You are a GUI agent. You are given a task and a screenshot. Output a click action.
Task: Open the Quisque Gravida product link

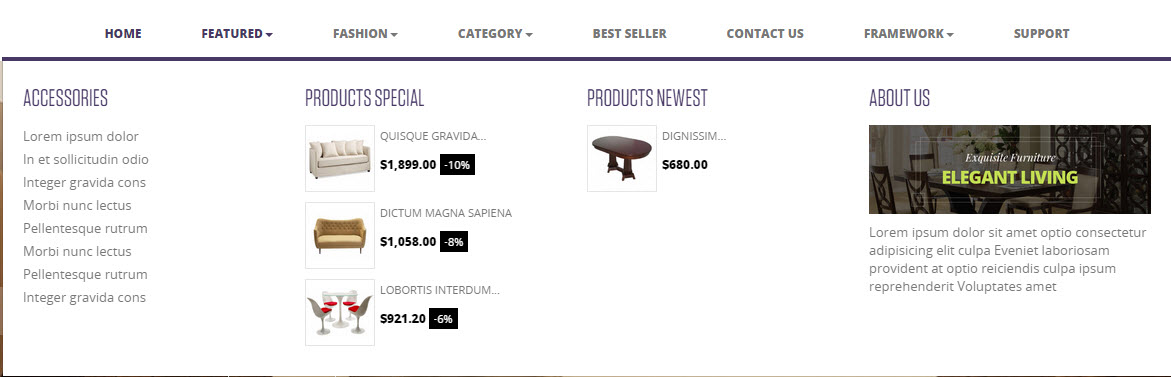pos(433,136)
